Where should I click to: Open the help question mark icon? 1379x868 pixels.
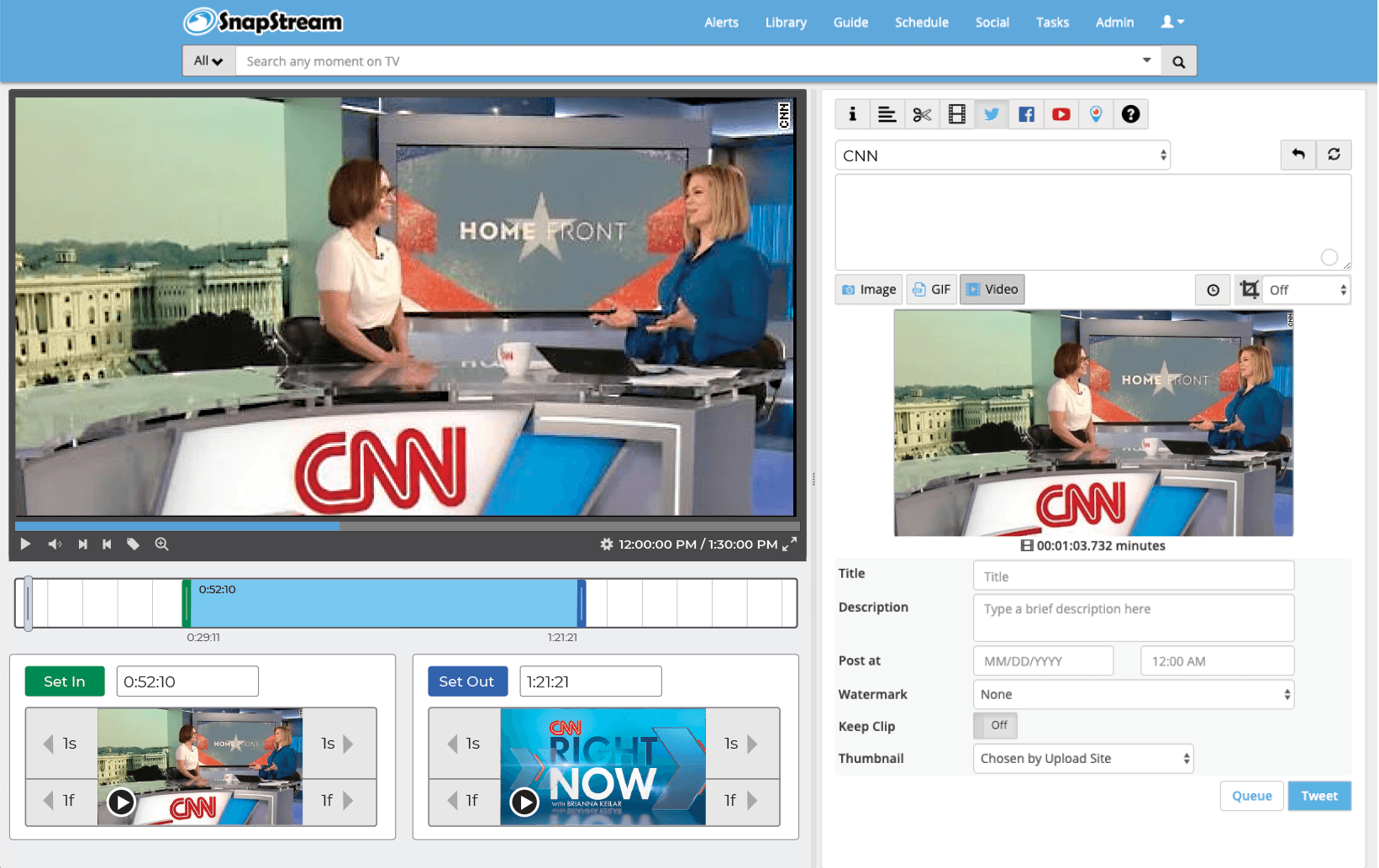point(1131,114)
